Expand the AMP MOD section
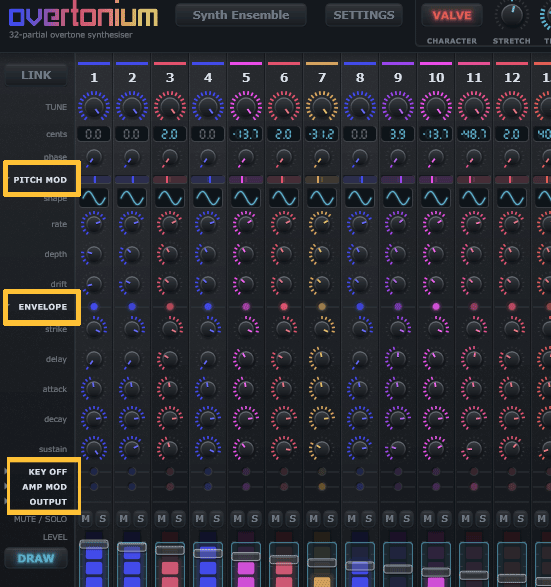This screenshot has height=587, width=551. tap(44, 487)
